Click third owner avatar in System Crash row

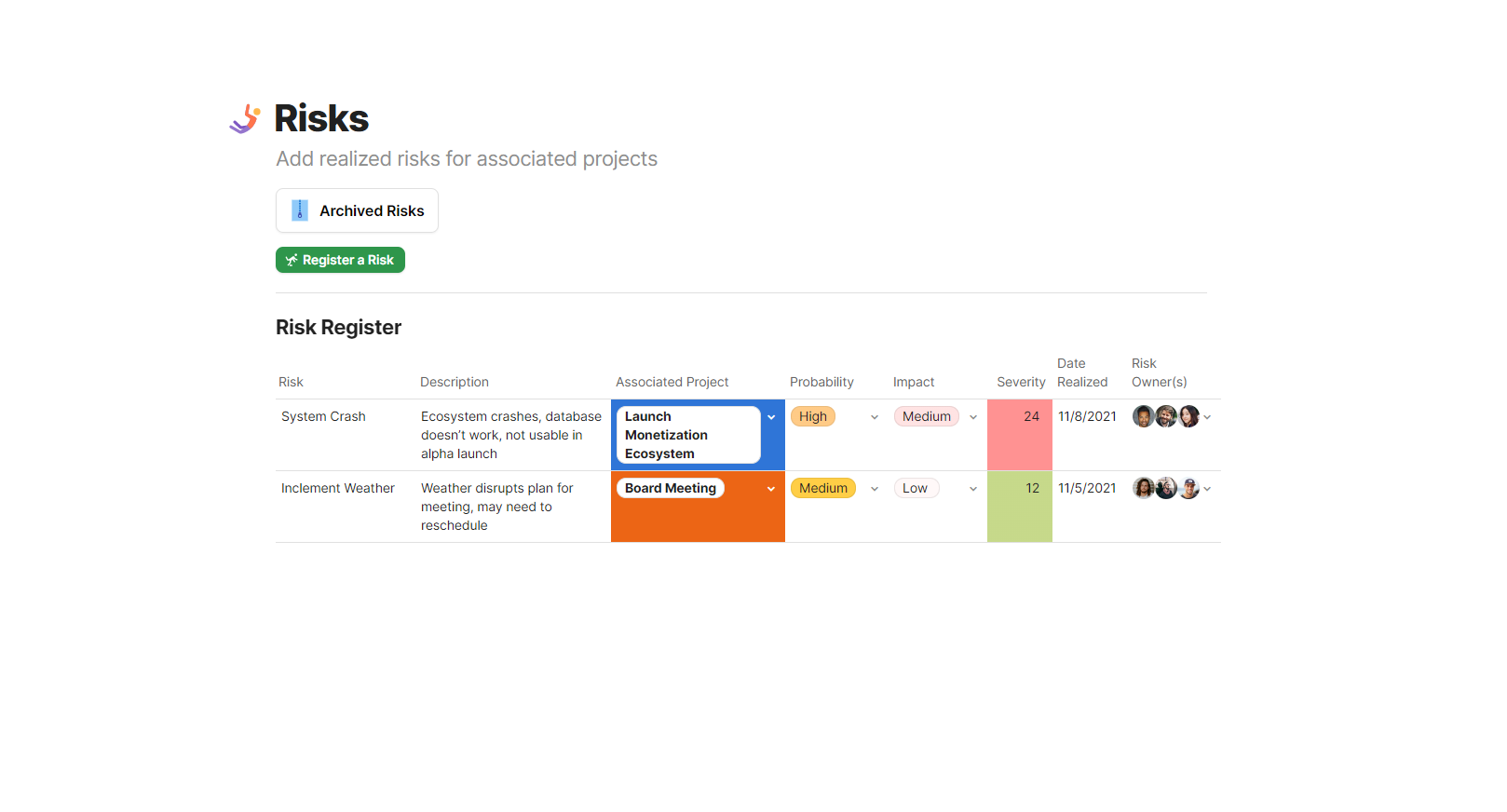[x=1188, y=416]
